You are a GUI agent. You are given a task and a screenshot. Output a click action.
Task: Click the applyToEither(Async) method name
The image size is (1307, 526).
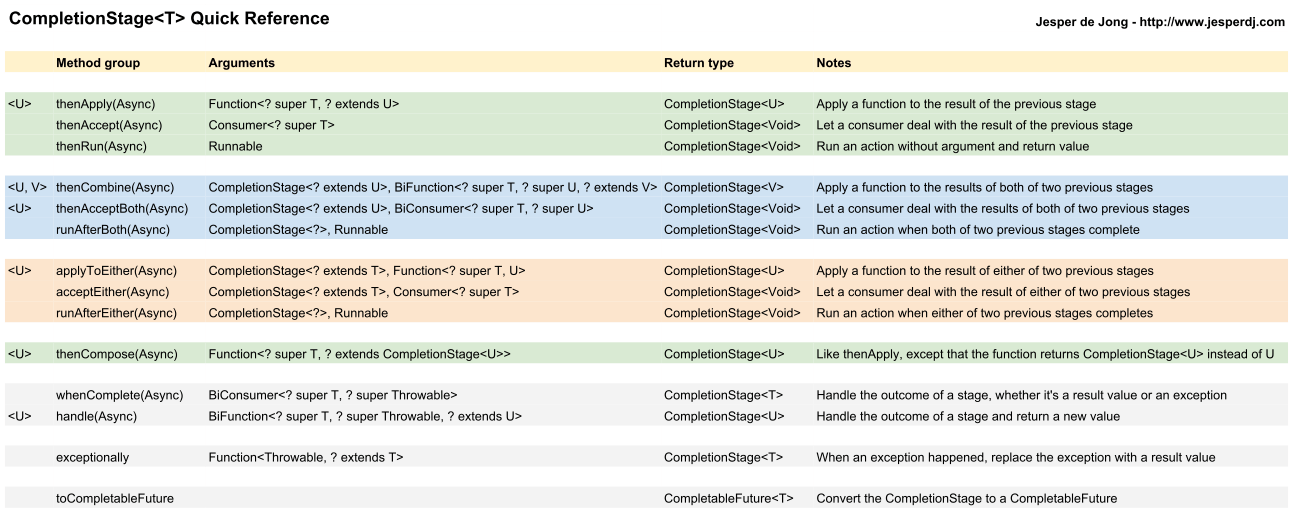[116, 271]
